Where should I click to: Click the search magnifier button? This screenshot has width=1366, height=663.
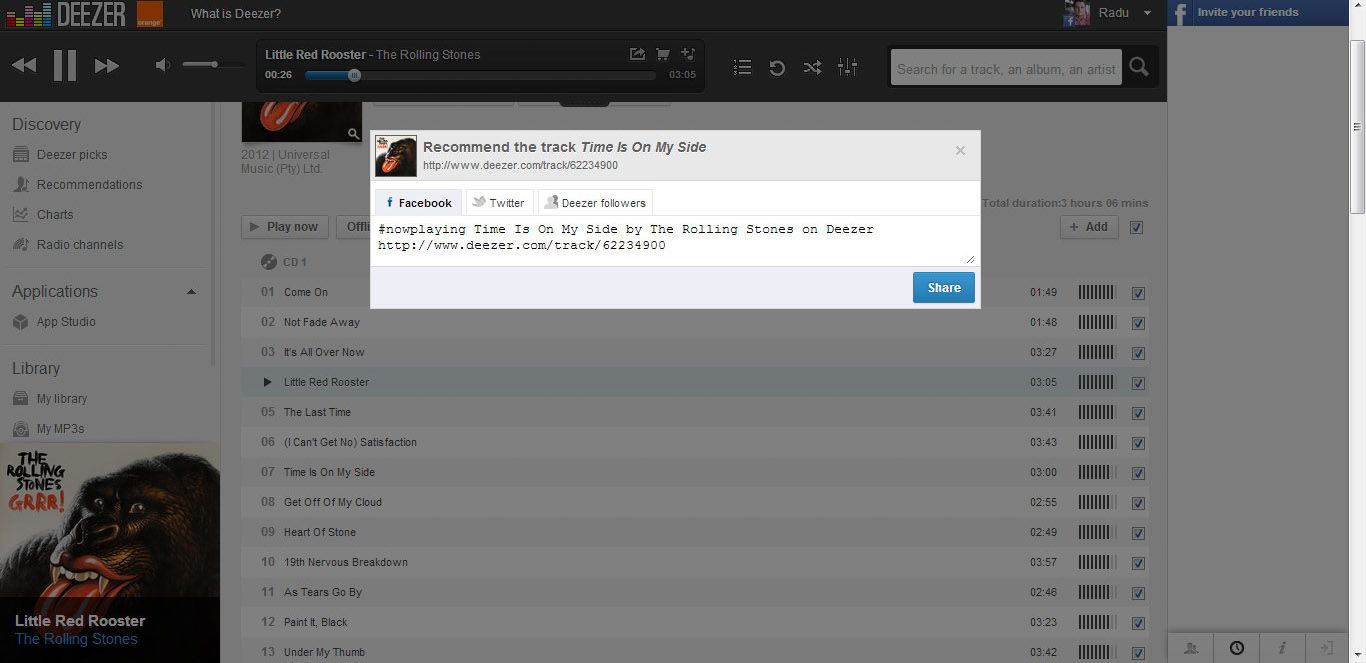[x=1138, y=67]
